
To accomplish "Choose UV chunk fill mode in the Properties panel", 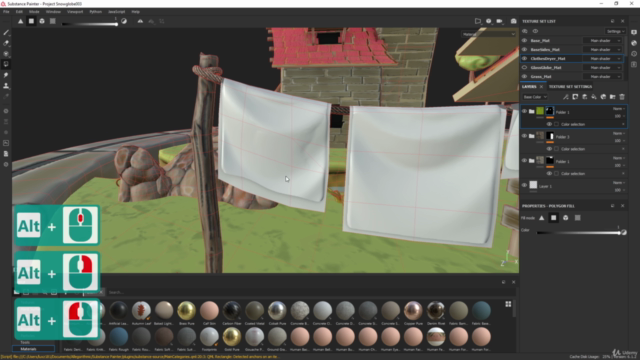I will click(x=578, y=218).
